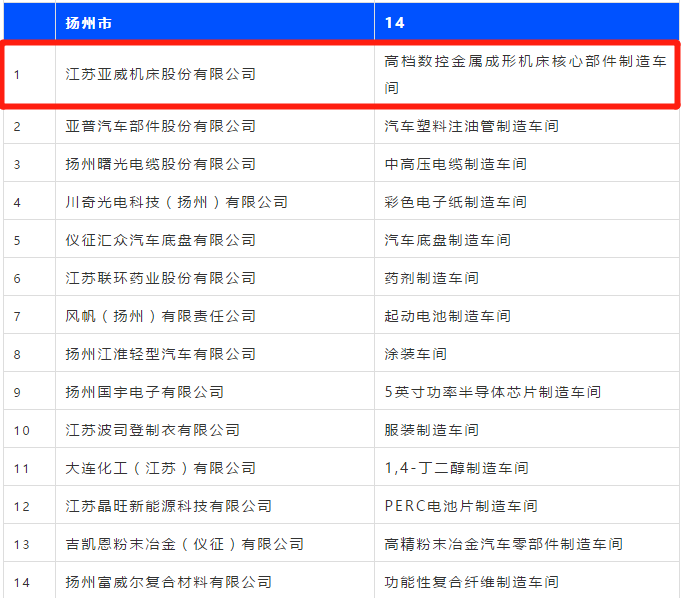Click row number 1 beside 江苏亚威机床

tap(17, 75)
